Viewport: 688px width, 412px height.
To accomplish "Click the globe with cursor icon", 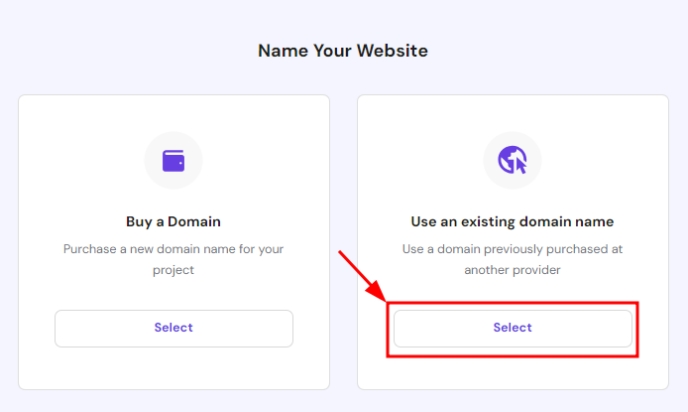I will (x=512, y=160).
